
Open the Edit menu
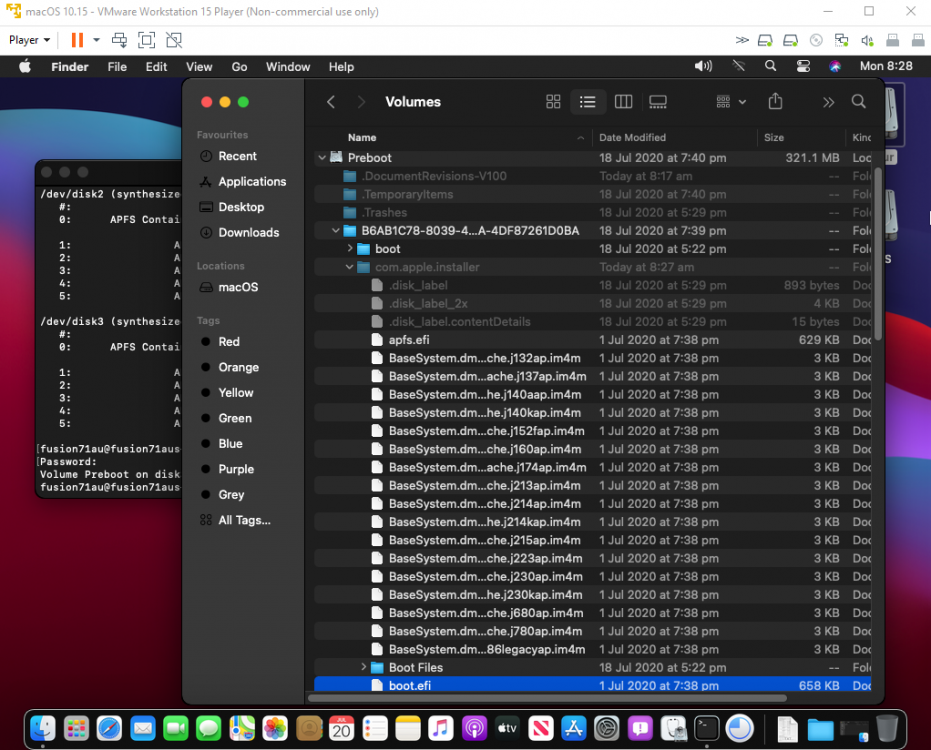156,67
